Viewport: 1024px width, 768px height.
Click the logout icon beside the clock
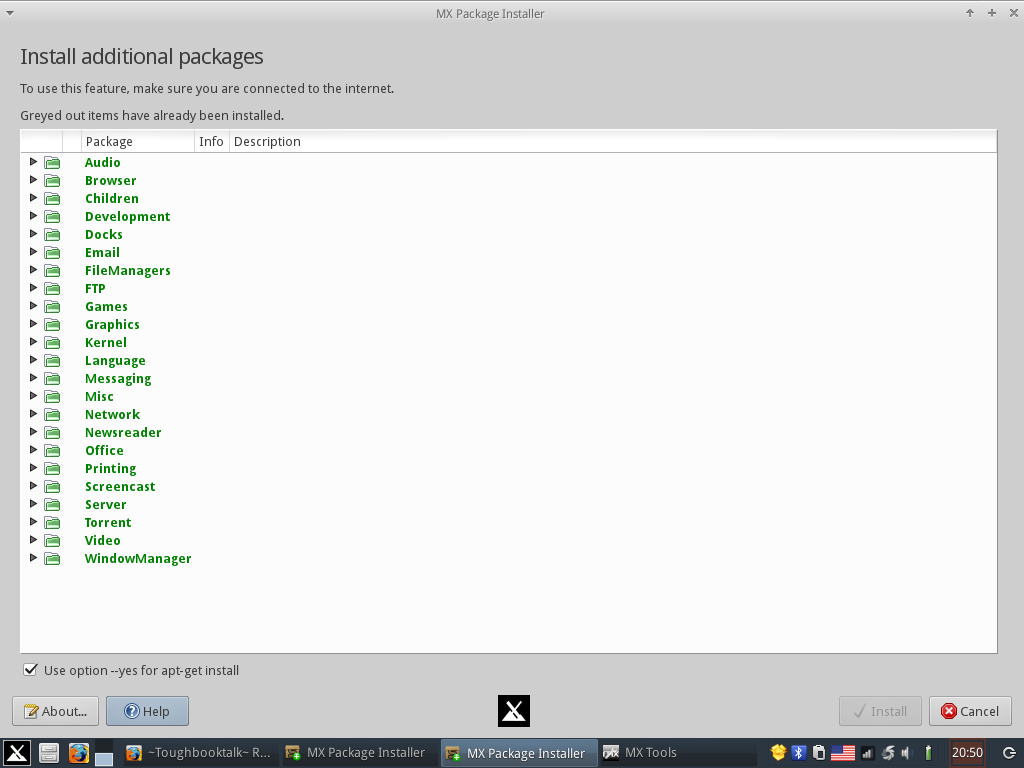[x=1008, y=753]
